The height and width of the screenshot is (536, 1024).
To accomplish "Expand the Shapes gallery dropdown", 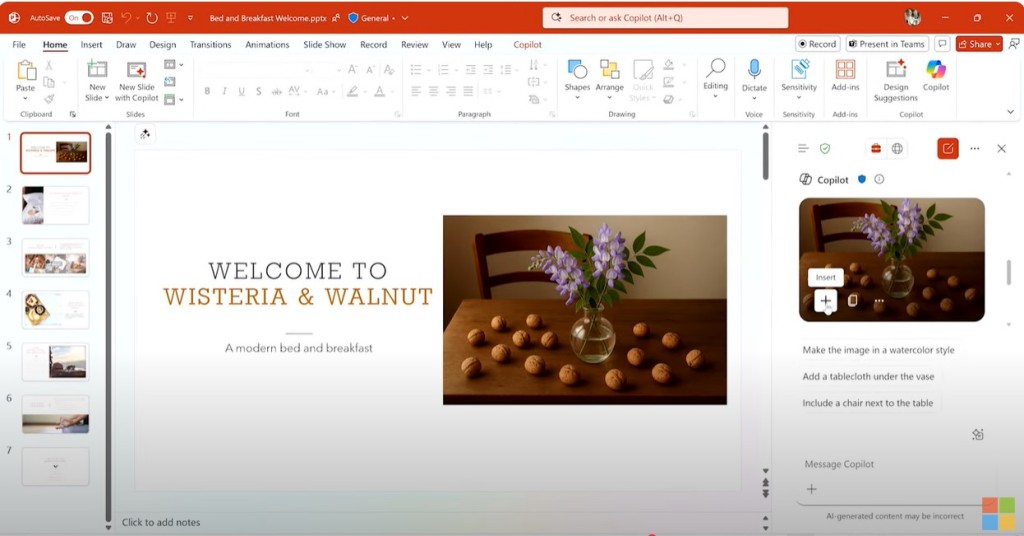I will tap(577, 78).
